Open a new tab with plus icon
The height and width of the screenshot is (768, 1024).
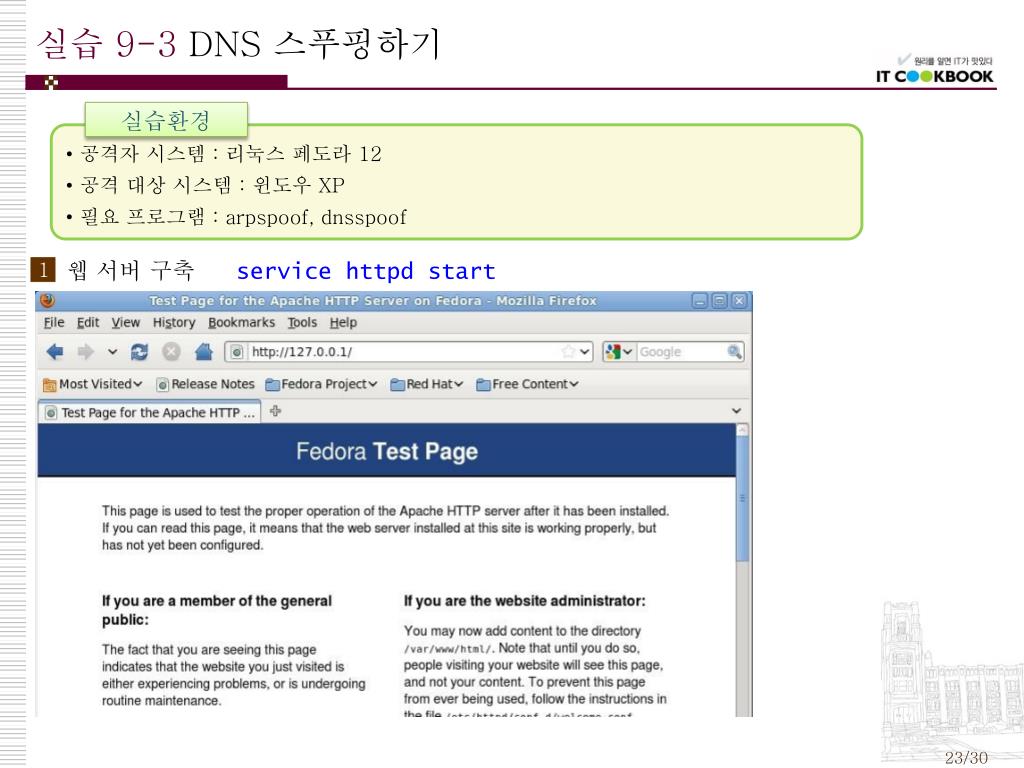coord(276,411)
